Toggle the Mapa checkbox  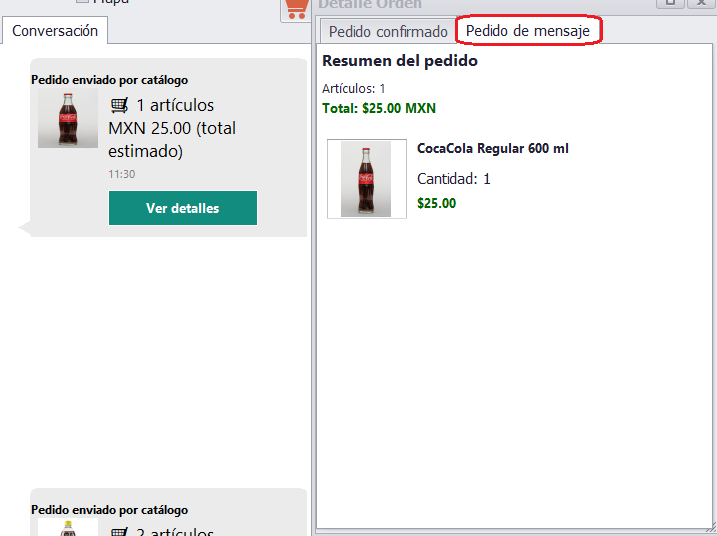point(82,2)
